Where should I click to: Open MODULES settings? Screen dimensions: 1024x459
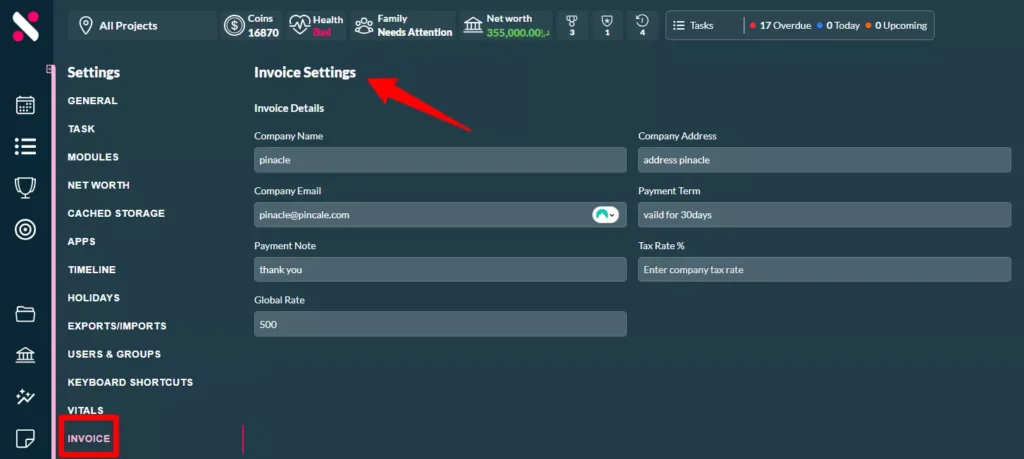click(93, 157)
